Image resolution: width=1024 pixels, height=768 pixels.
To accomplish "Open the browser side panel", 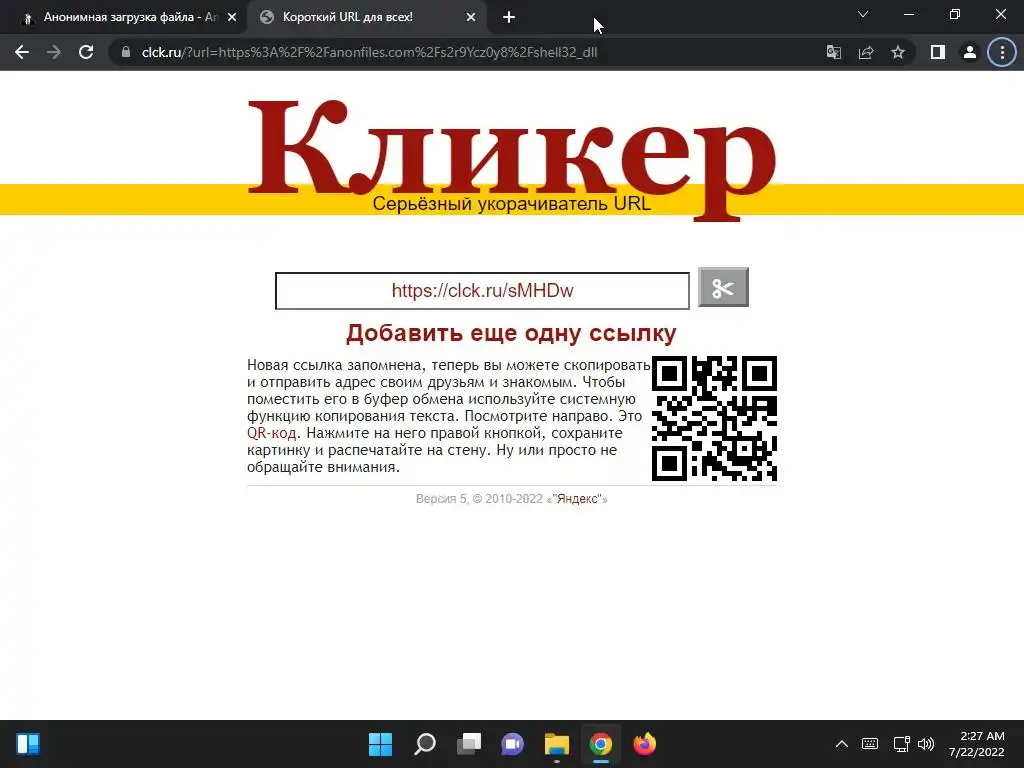I will click(938, 52).
